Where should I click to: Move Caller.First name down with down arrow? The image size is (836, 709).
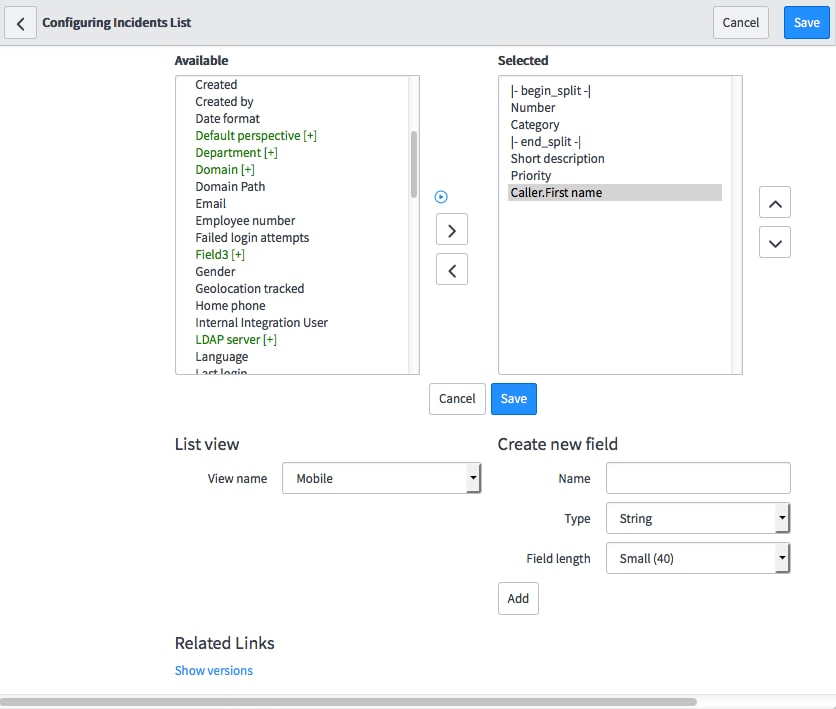(x=774, y=242)
